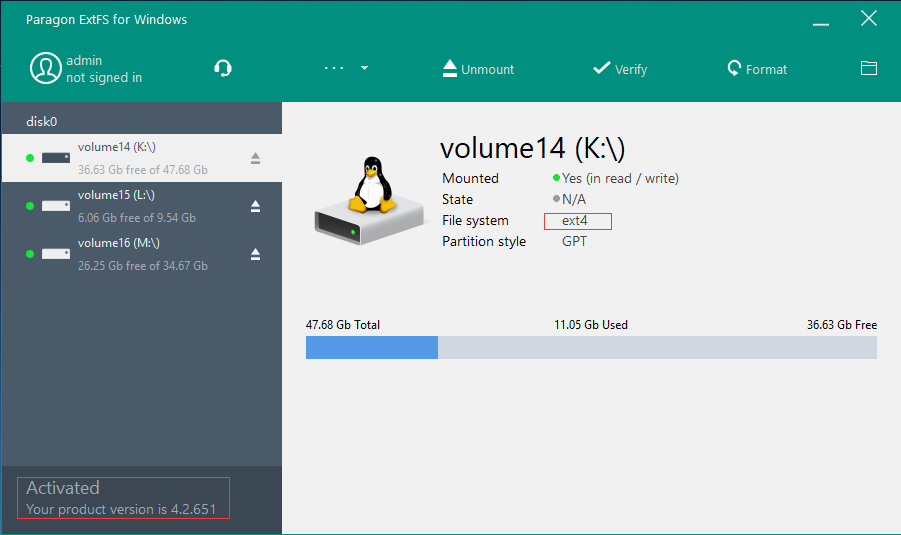Select volume14 (K:\) in the disk list

(x=142, y=158)
